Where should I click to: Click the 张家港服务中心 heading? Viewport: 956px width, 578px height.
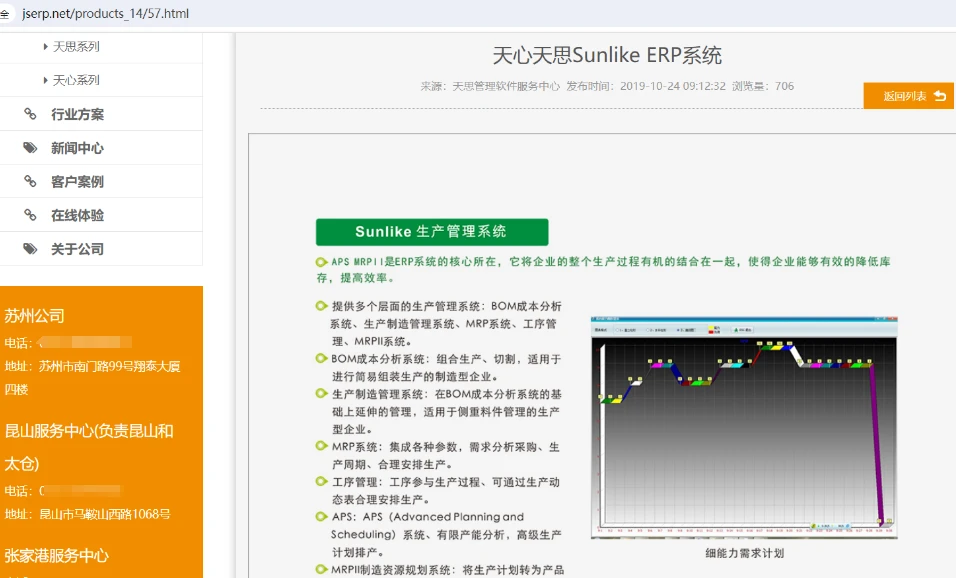[x=57, y=555]
